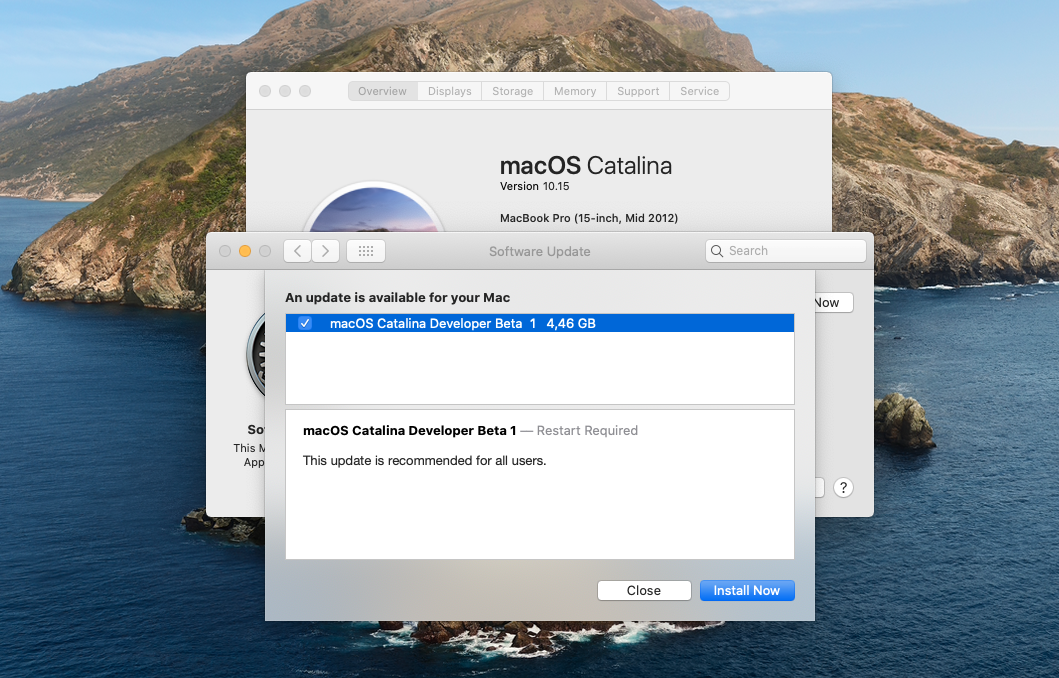Click the MacBook Pro (15-inch, Mid 2012) text
The width and height of the screenshot is (1059, 678).
(x=589, y=218)
